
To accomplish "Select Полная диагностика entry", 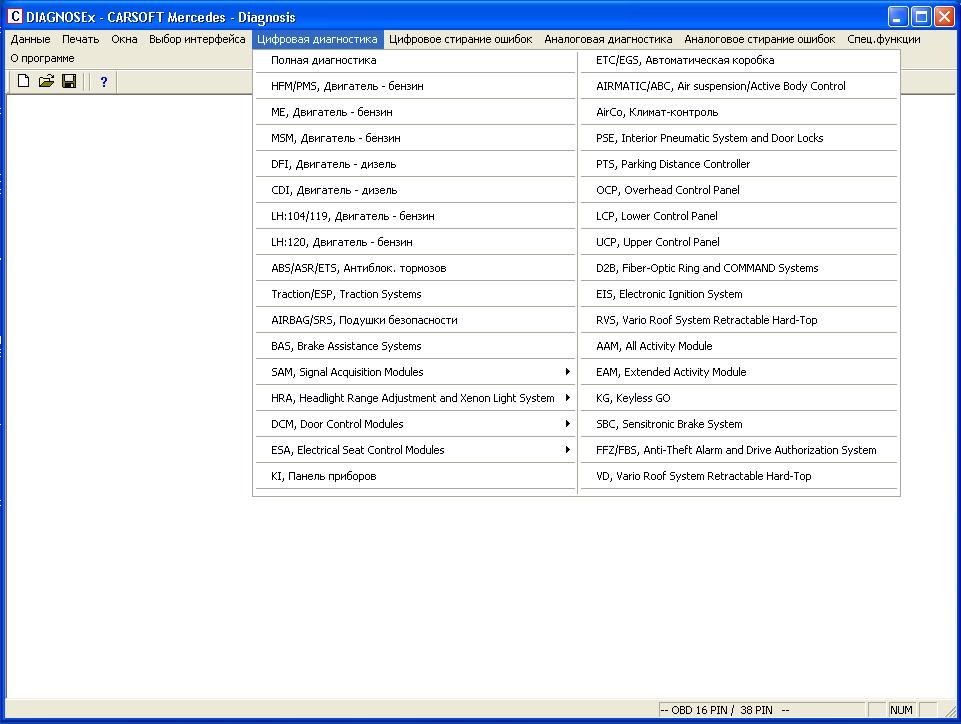I will [415, 60].
